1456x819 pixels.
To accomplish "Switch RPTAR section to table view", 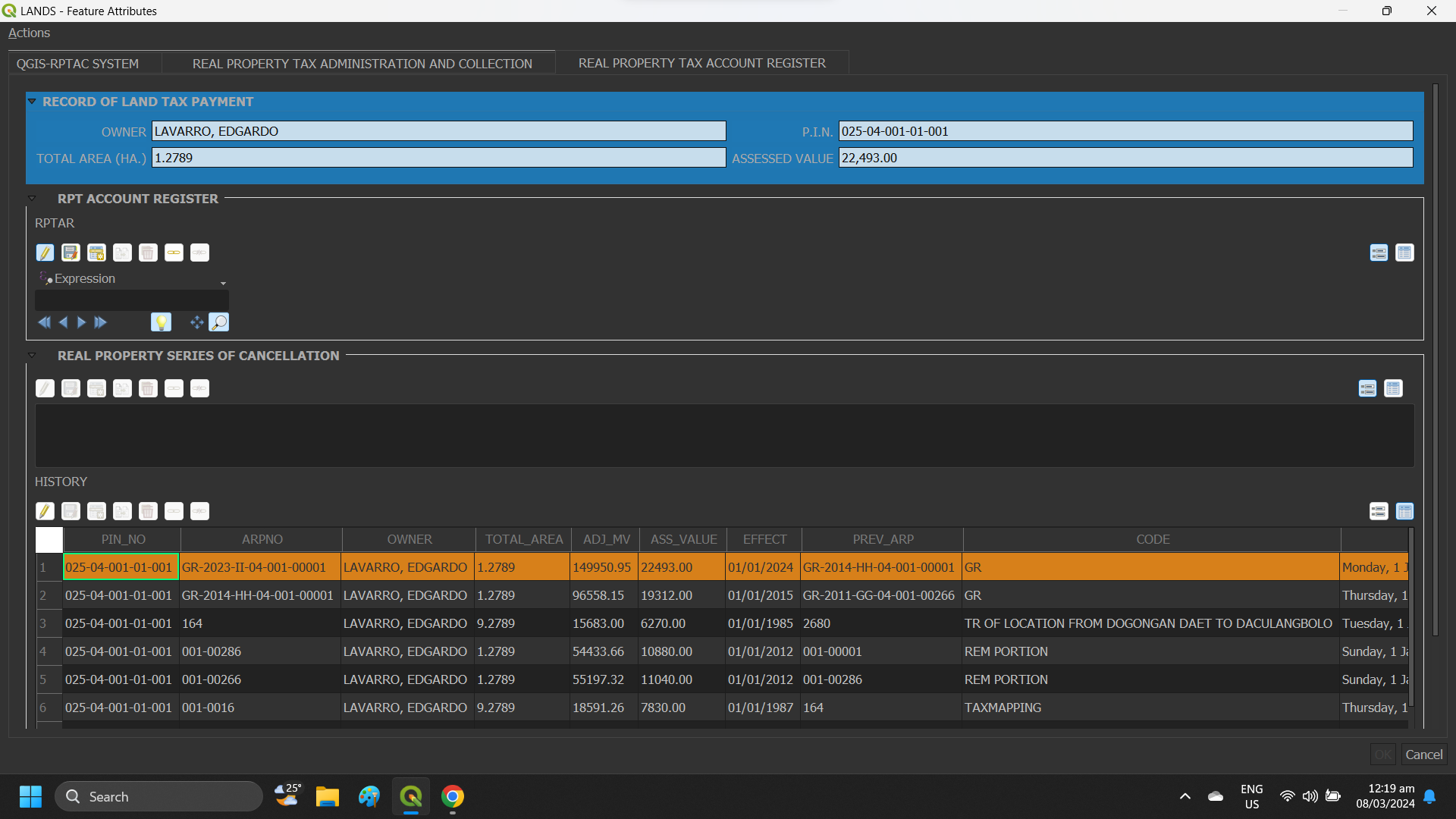I will click(x=1405, y=253).
